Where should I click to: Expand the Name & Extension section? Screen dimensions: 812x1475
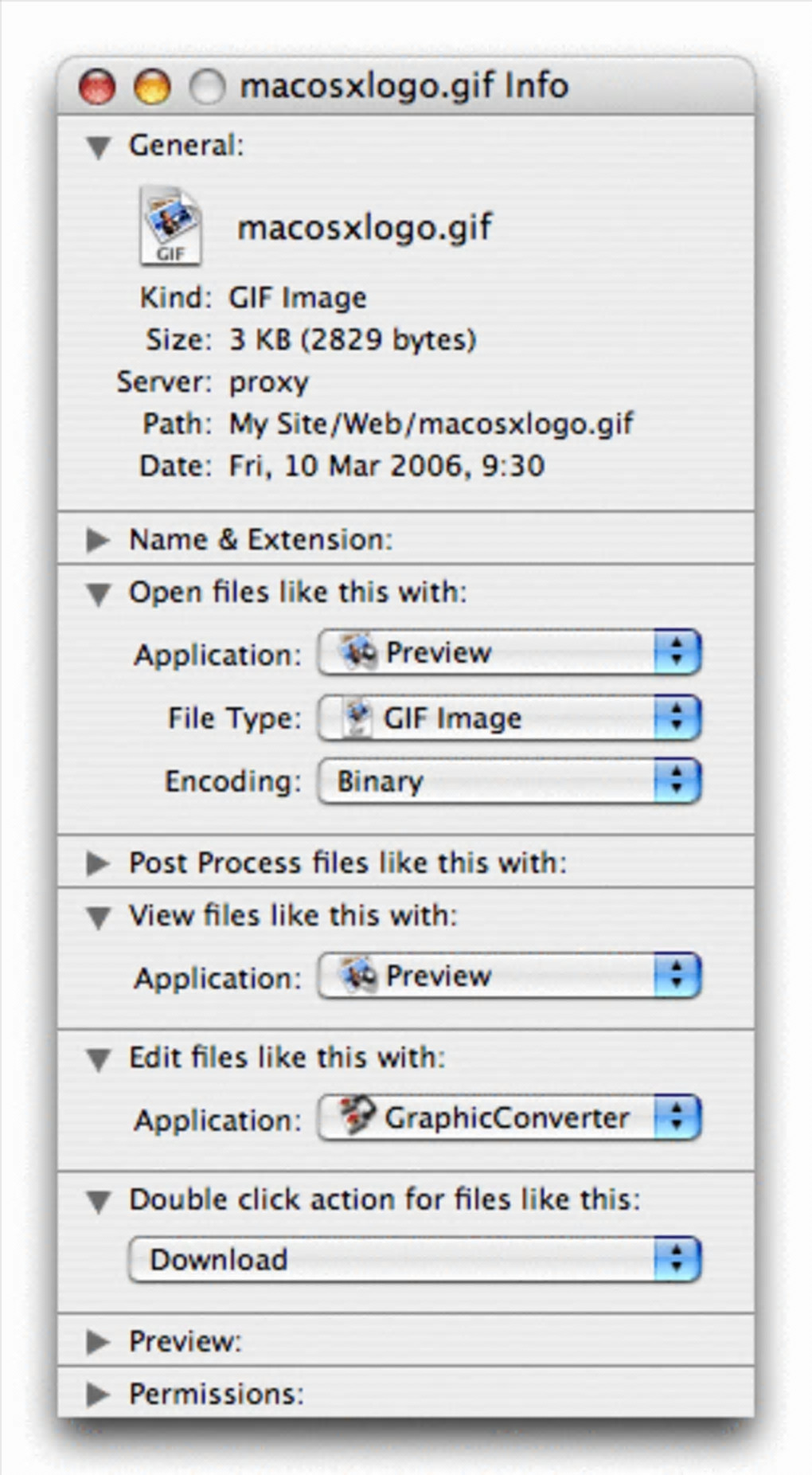pyautogui.click(x=98, y=540)
